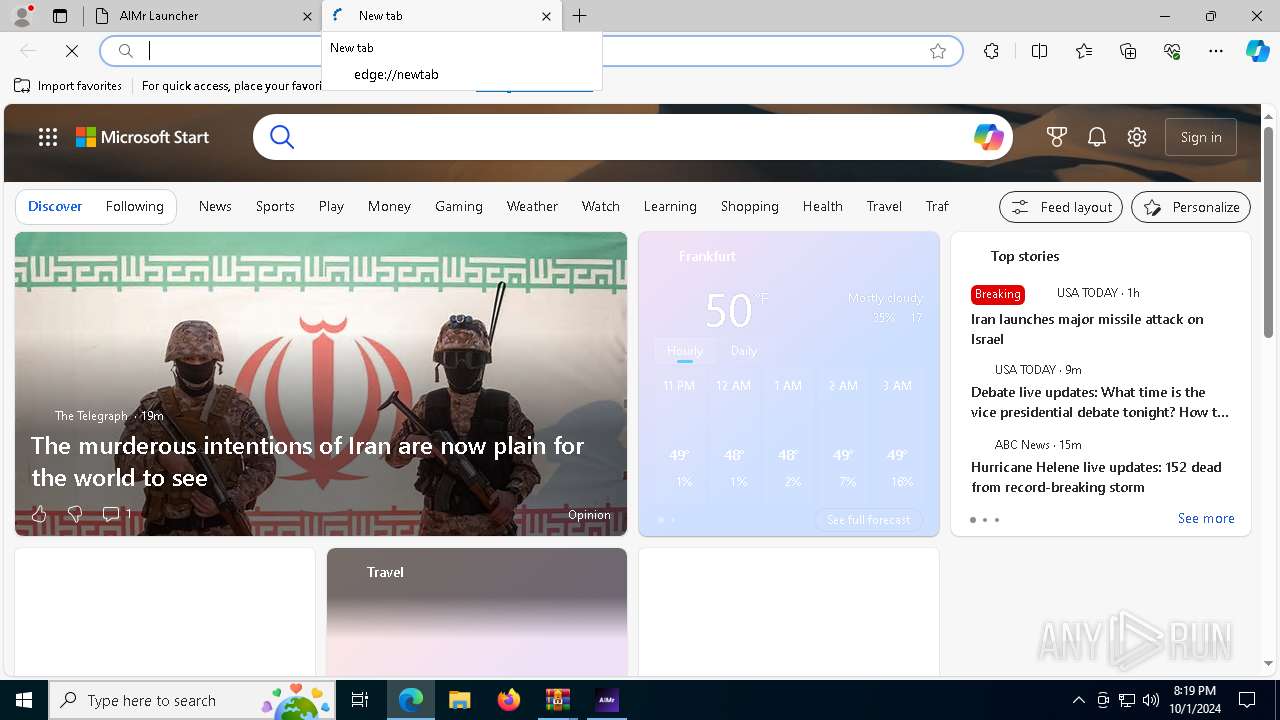Open page settings gear icon

(1137, 137)
